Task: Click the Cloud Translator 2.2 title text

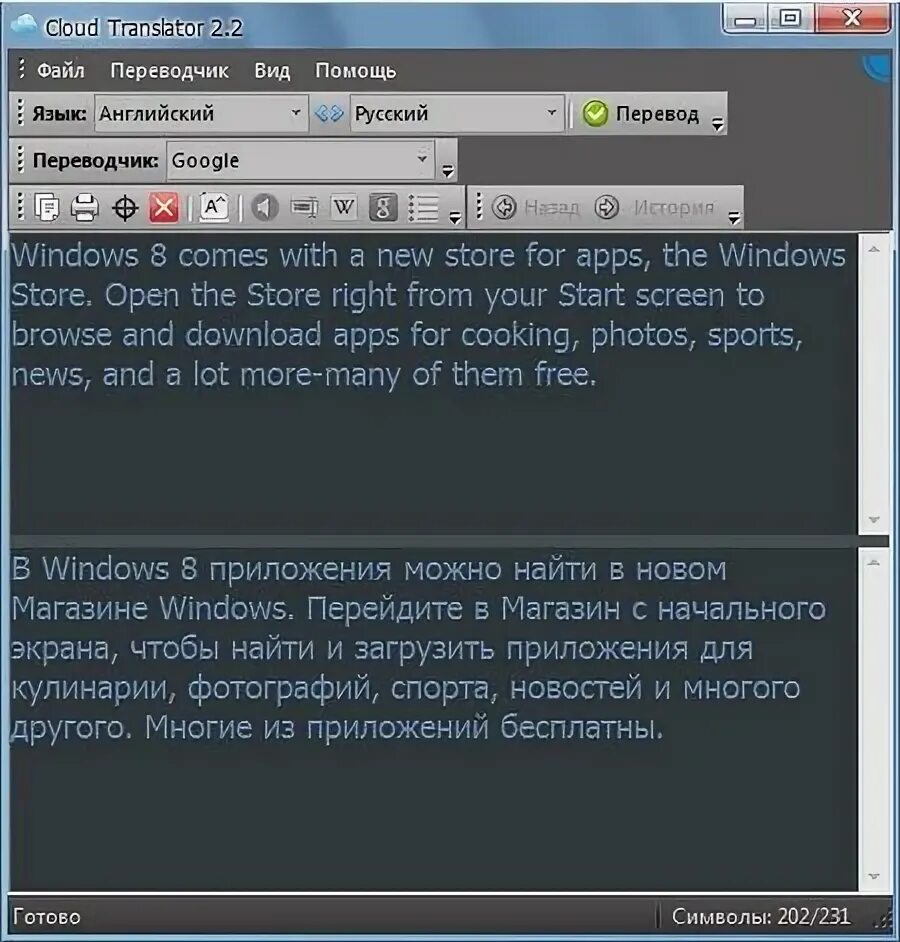Action: click(x=144, y=28)
